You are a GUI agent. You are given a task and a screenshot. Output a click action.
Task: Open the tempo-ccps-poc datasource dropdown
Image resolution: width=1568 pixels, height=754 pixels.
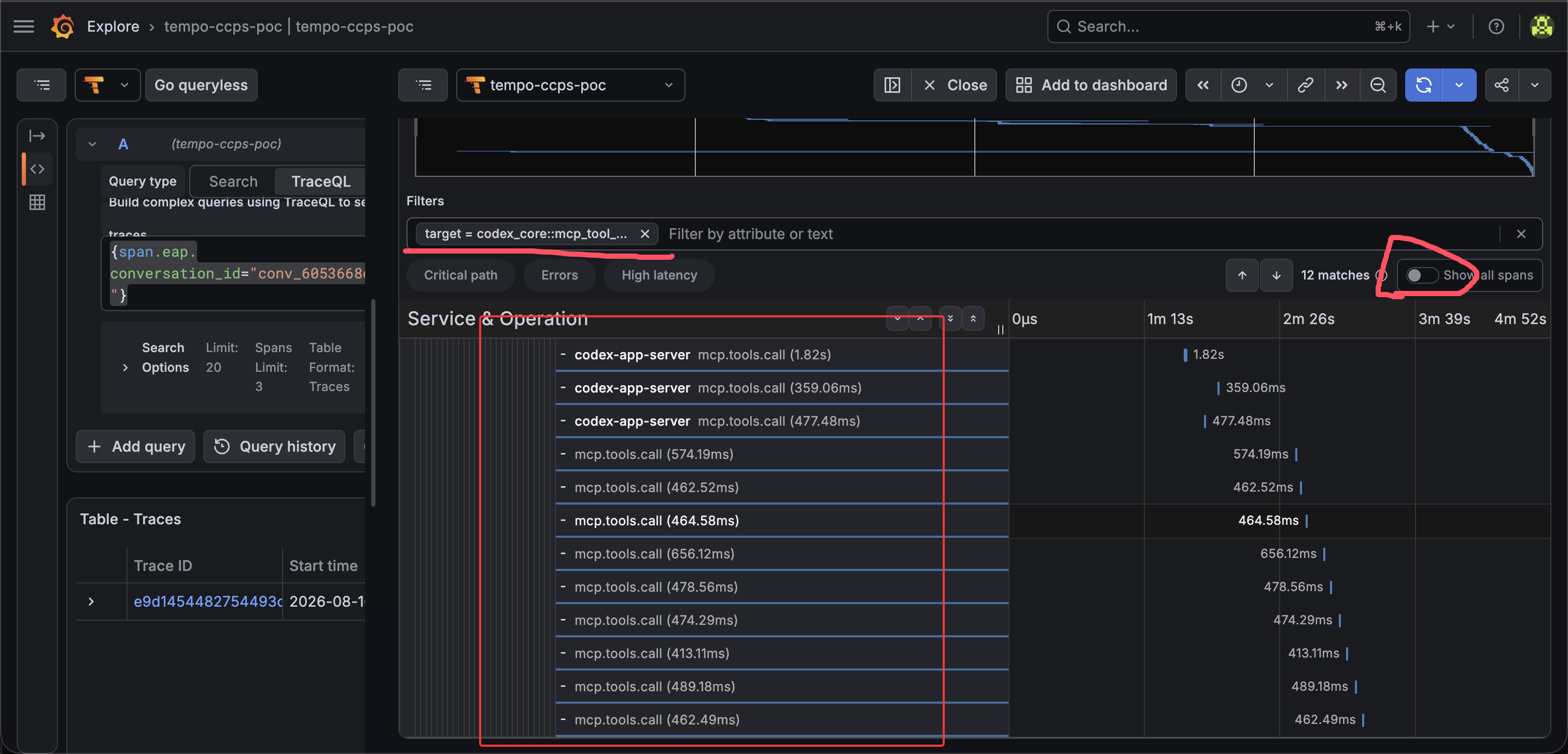coord(570,85)
